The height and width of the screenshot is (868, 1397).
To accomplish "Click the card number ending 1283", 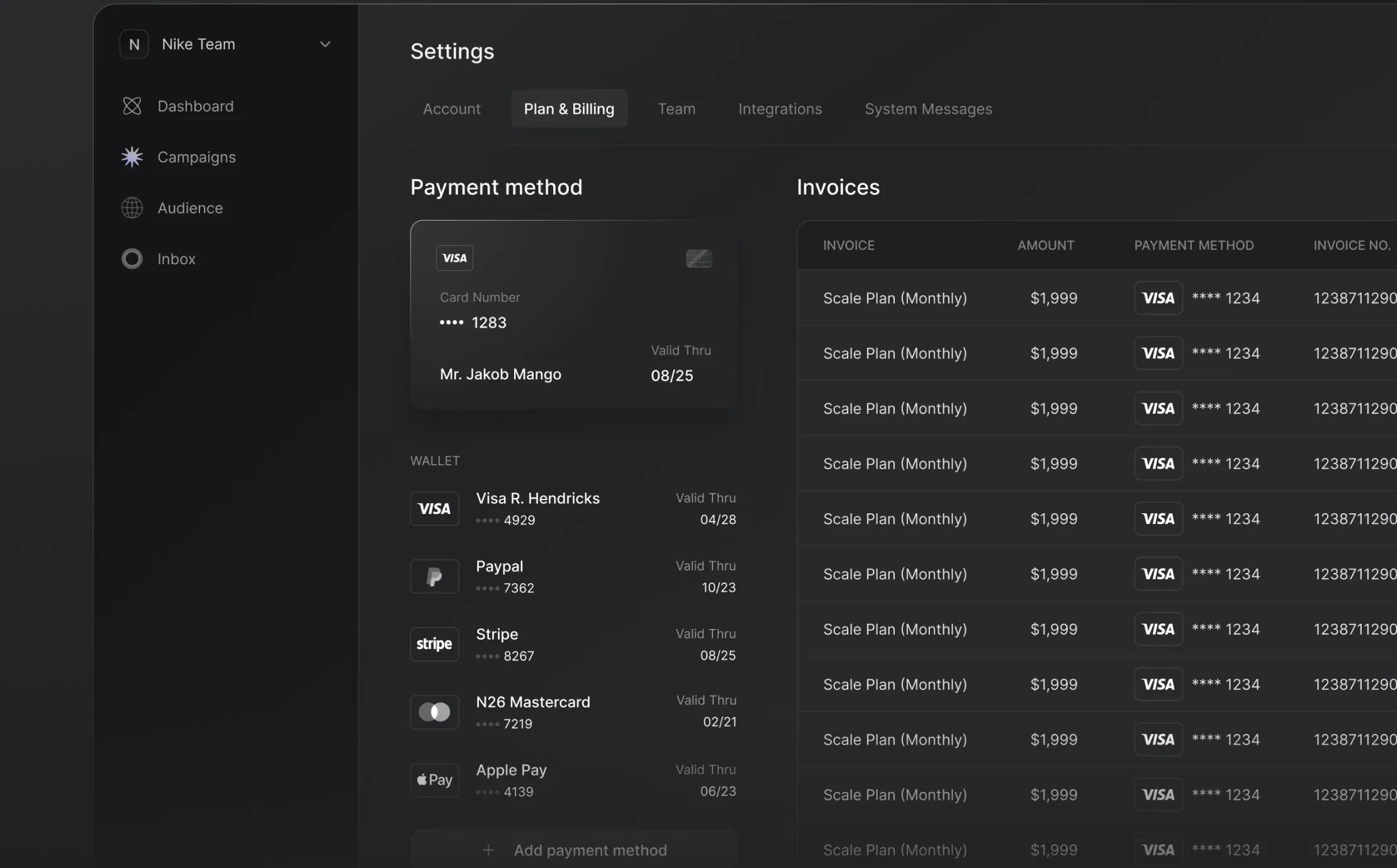I will click(x=473, y=323).
